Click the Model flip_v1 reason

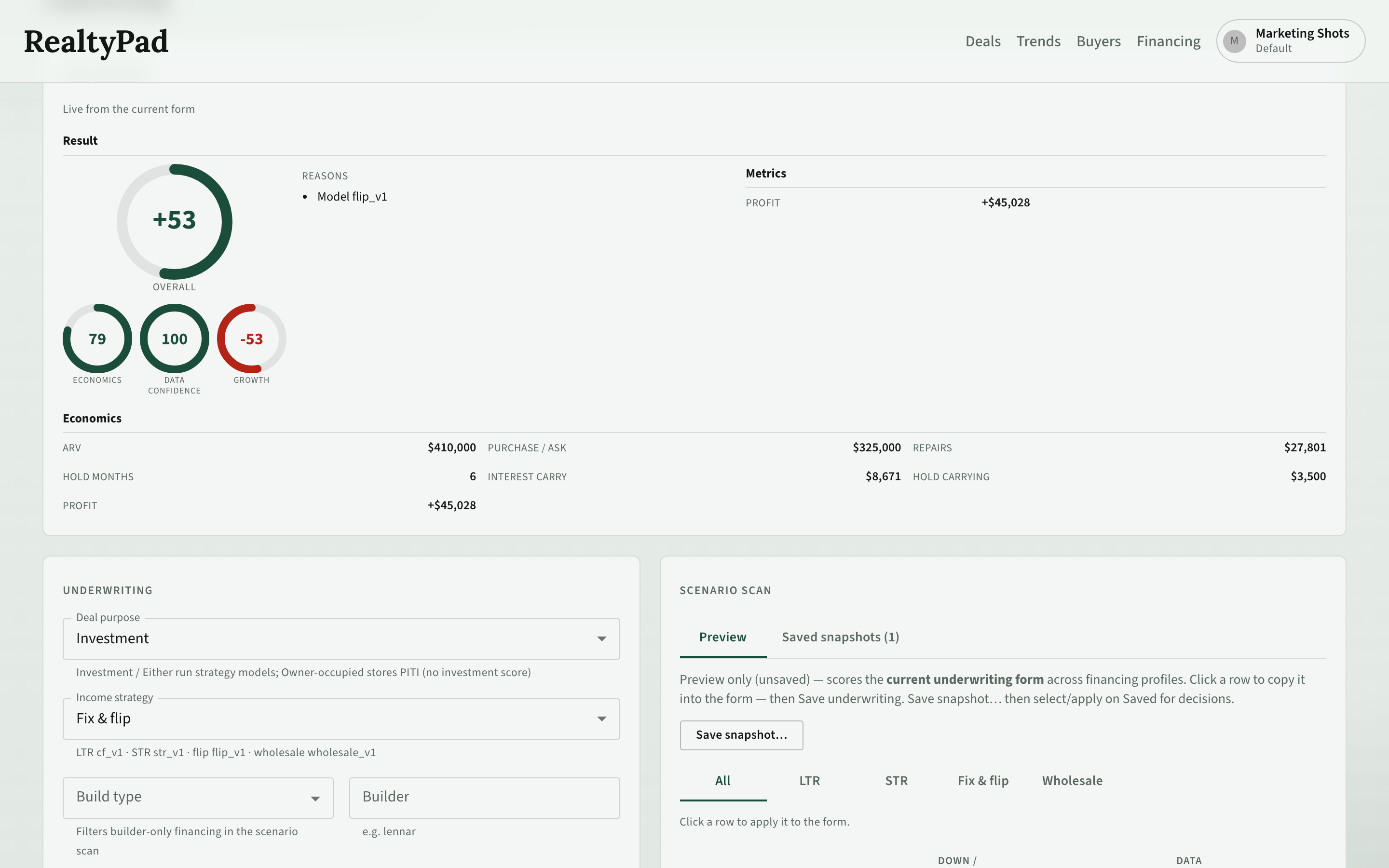pyautogui.click(x=352, y=196)
